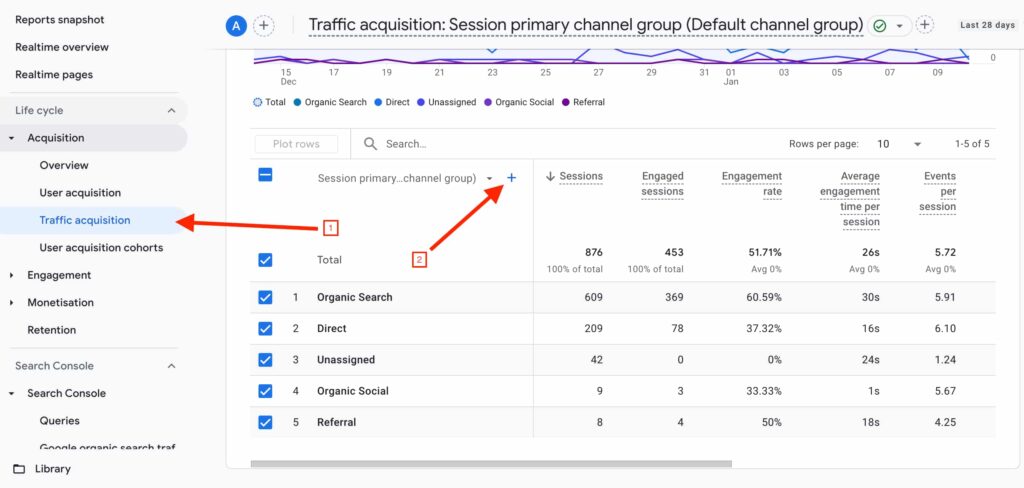
Task: Add secondary dimension with blue plus
Action: [x=511, y=178]
